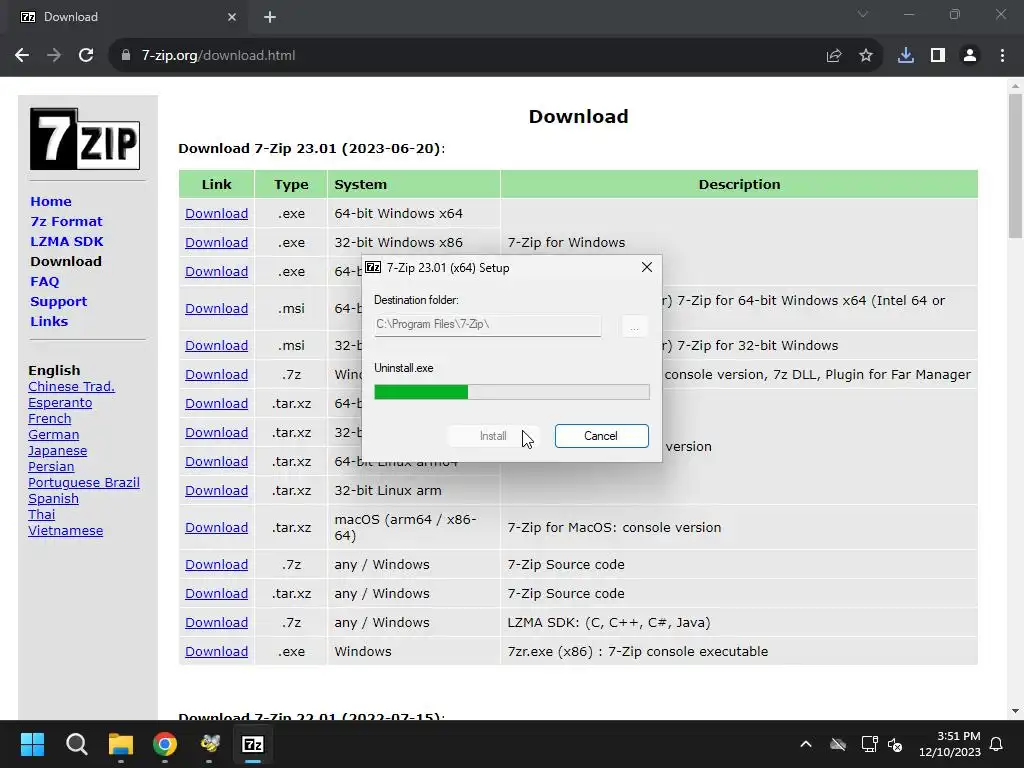The height and width of the screenshot is (768, 1024).
Task: Select the 7-Zip installer taskbar icon
Action: (253, 744)
